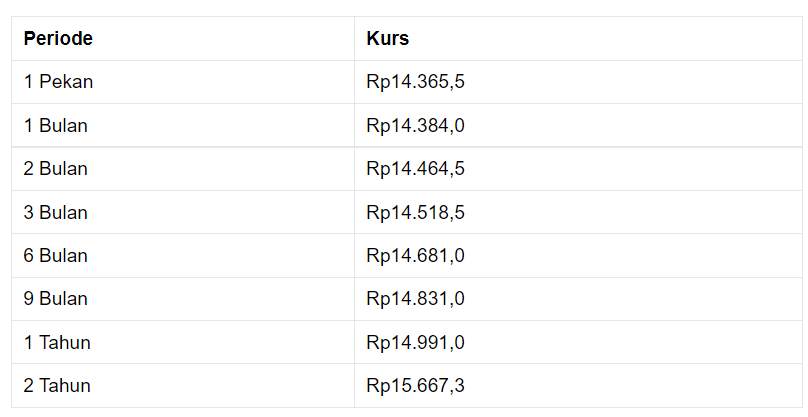Viewport: 808px width, 417px height.
Task: Select the Rp14.991,0 rate value
Action: tap(415, 343)
